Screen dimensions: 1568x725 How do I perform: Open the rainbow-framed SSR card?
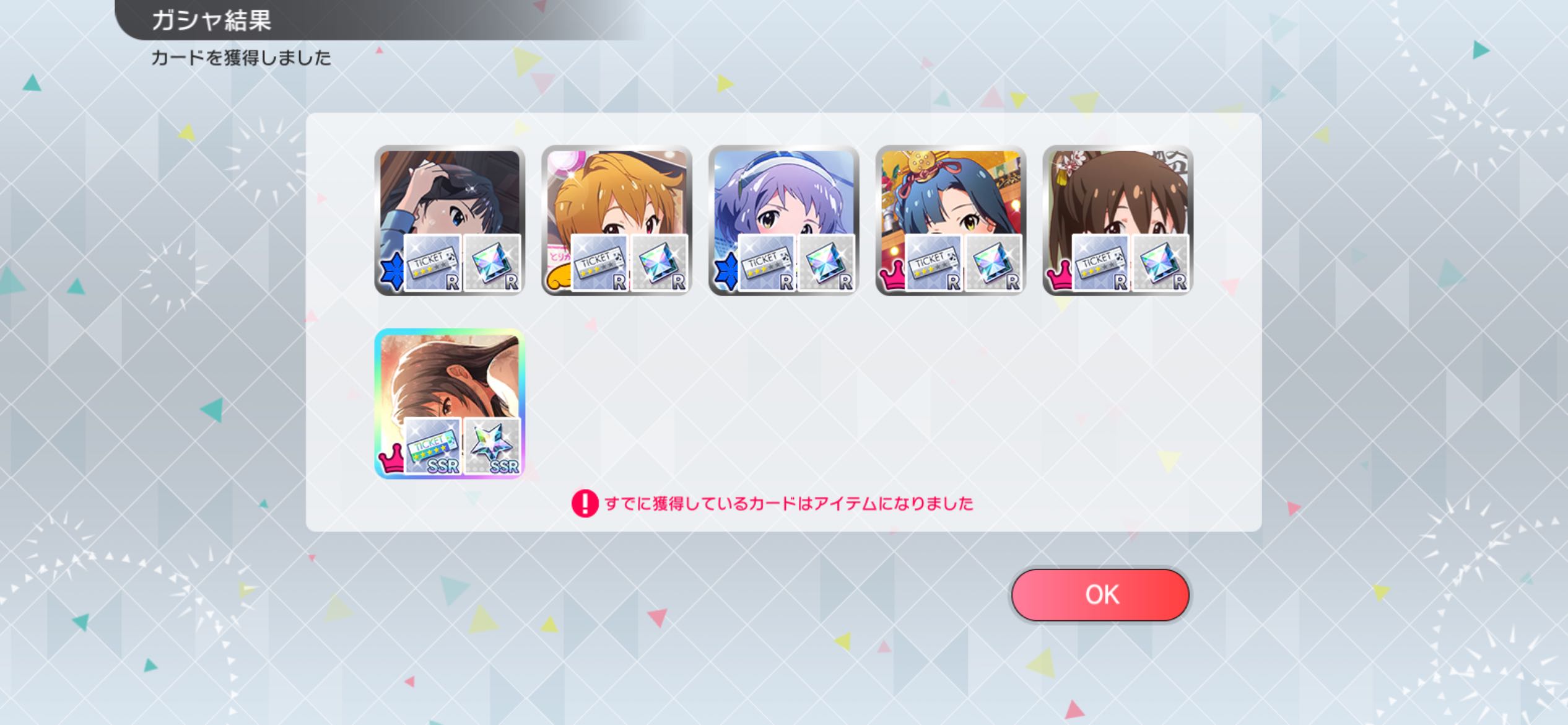coord(450,403)
